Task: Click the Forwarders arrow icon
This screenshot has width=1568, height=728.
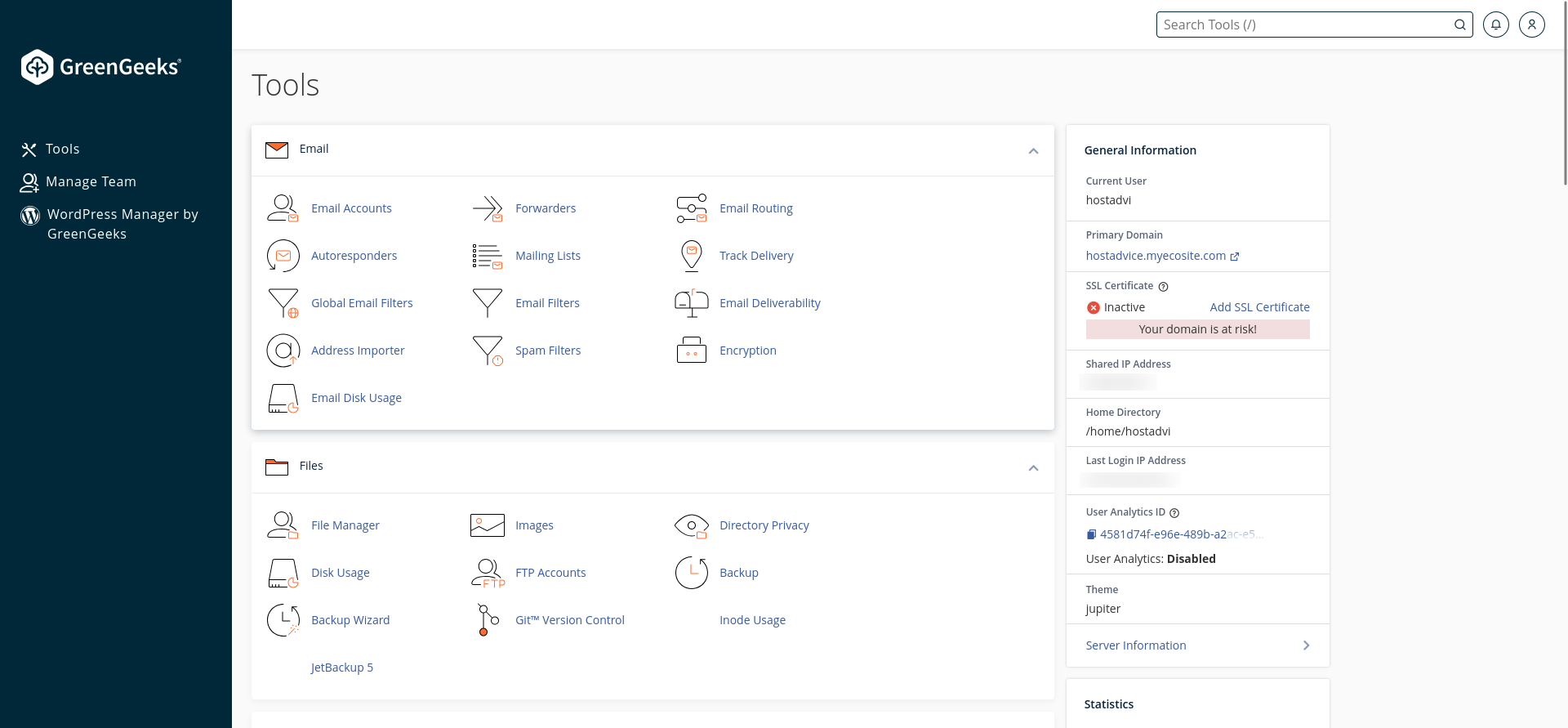Action: pos(488,208)
